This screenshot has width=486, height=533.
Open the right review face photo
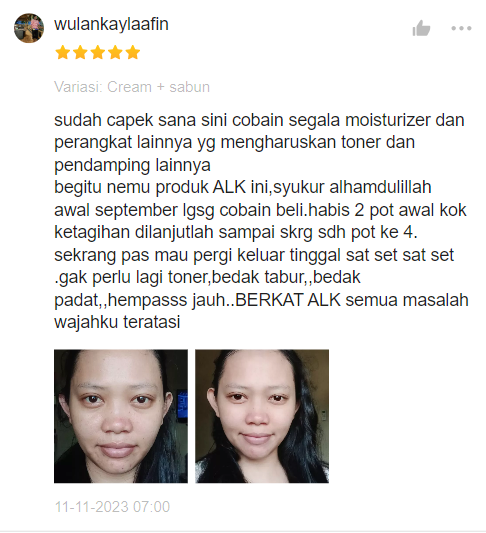(x=262, y=416)
